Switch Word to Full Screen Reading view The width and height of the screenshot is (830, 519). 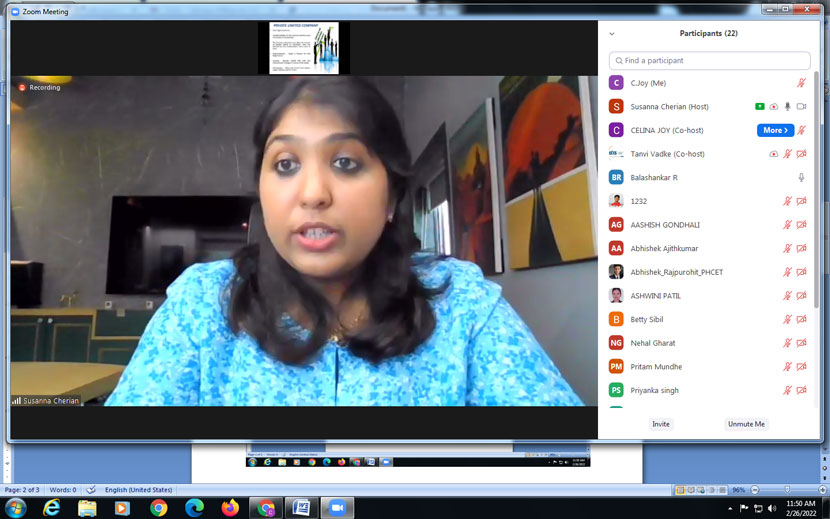(x=690, y=490)
